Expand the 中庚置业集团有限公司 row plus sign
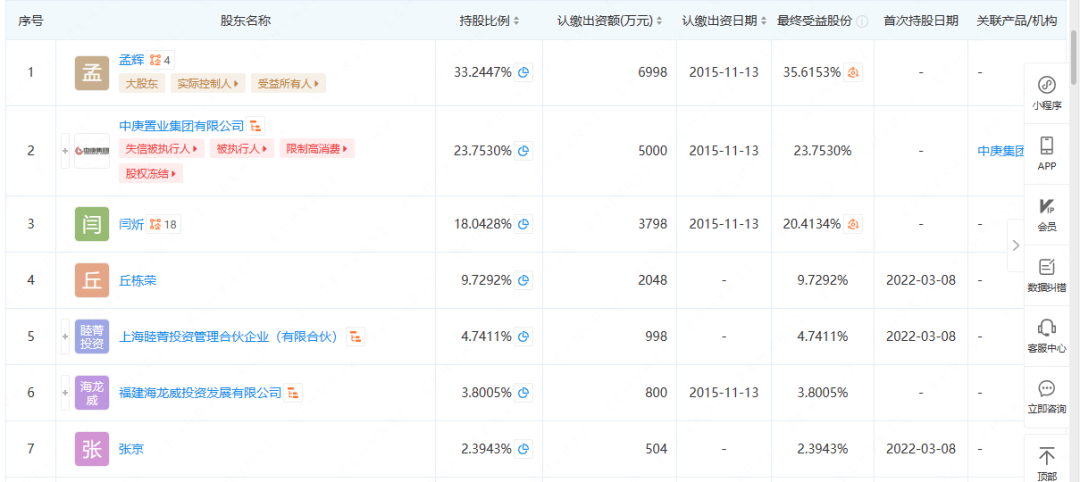This screenshot has height=482, width=1080. pos(66,151)
